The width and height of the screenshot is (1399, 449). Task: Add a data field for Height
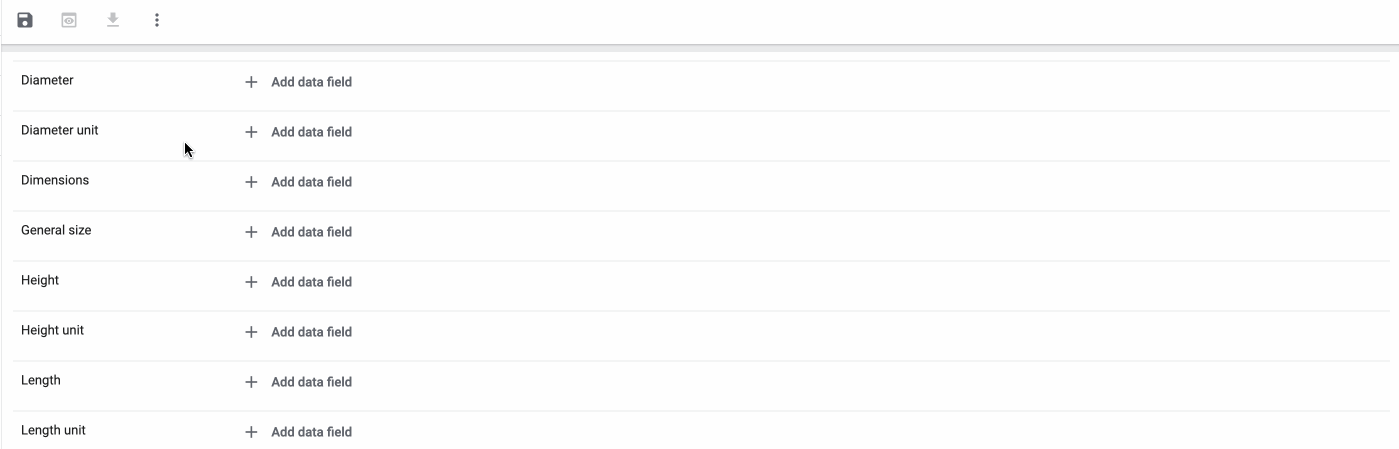pos(310,282)
